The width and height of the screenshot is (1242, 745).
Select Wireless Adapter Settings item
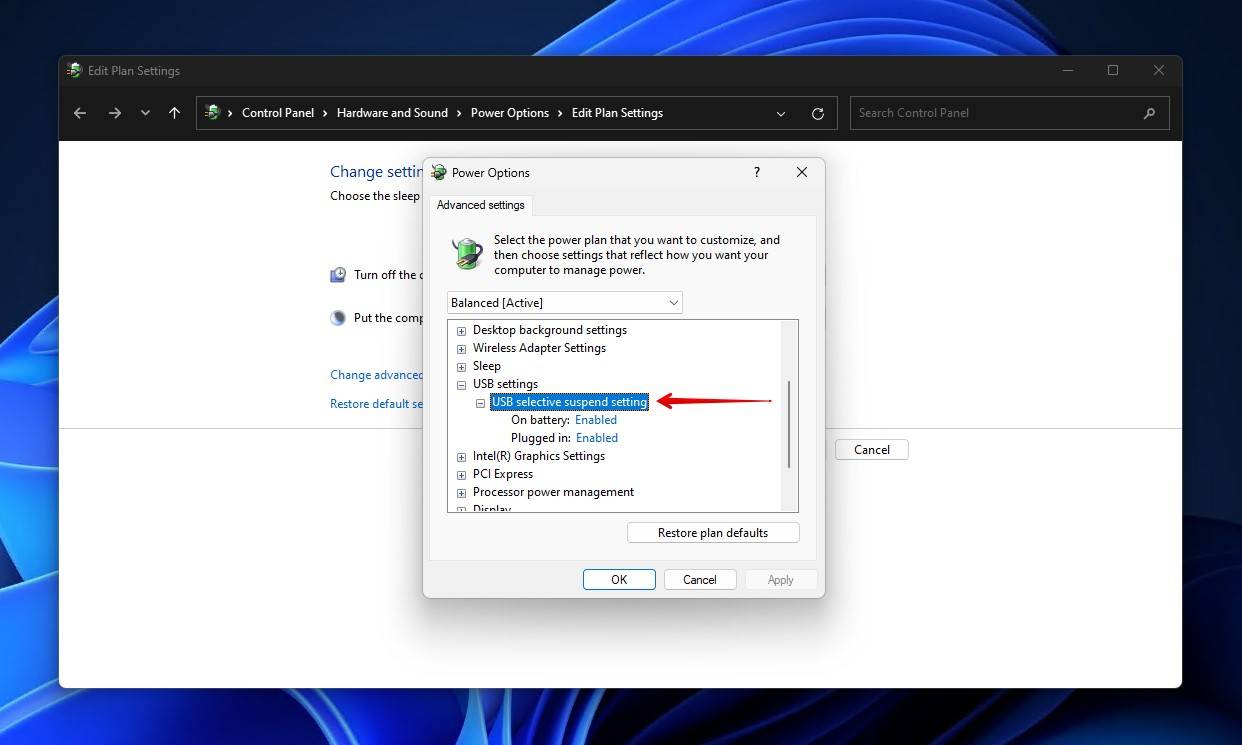[x=539, y=348]
